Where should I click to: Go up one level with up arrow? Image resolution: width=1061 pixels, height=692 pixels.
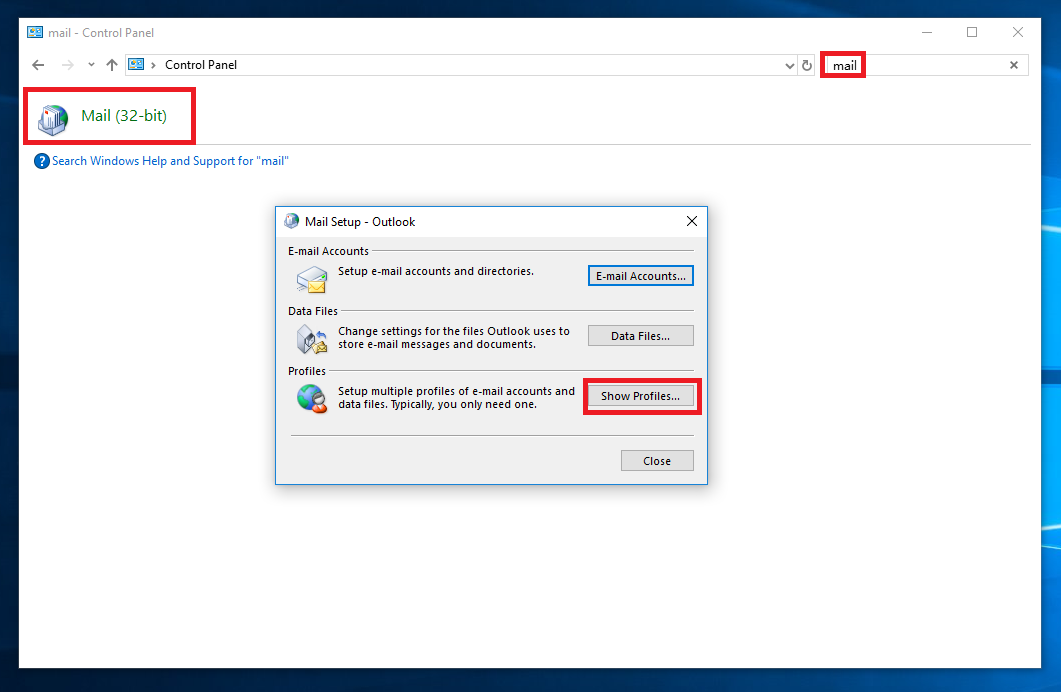click(112, 65)
